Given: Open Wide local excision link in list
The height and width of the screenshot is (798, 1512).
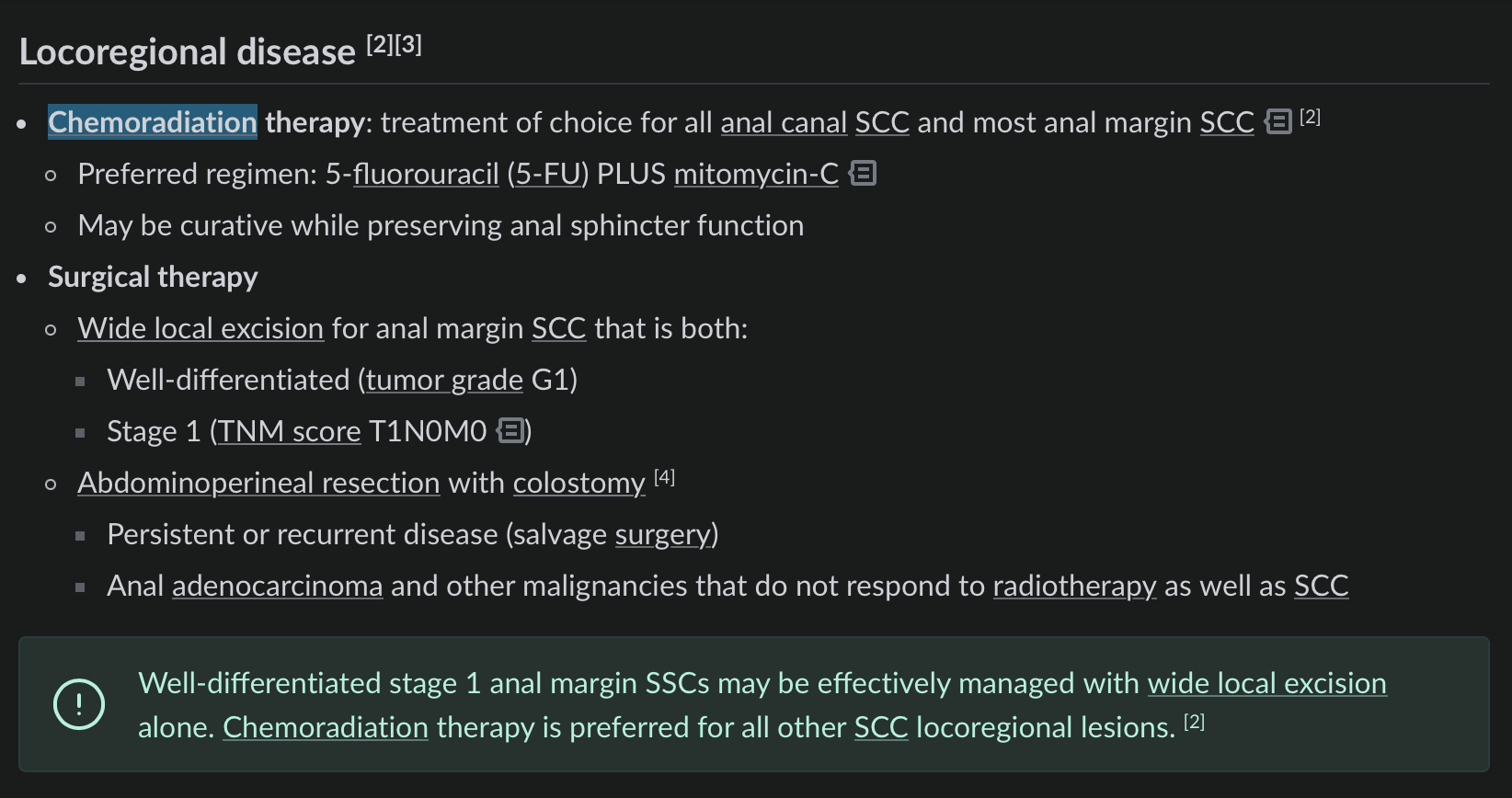Looking at the screenshot, I should point(200,328).
